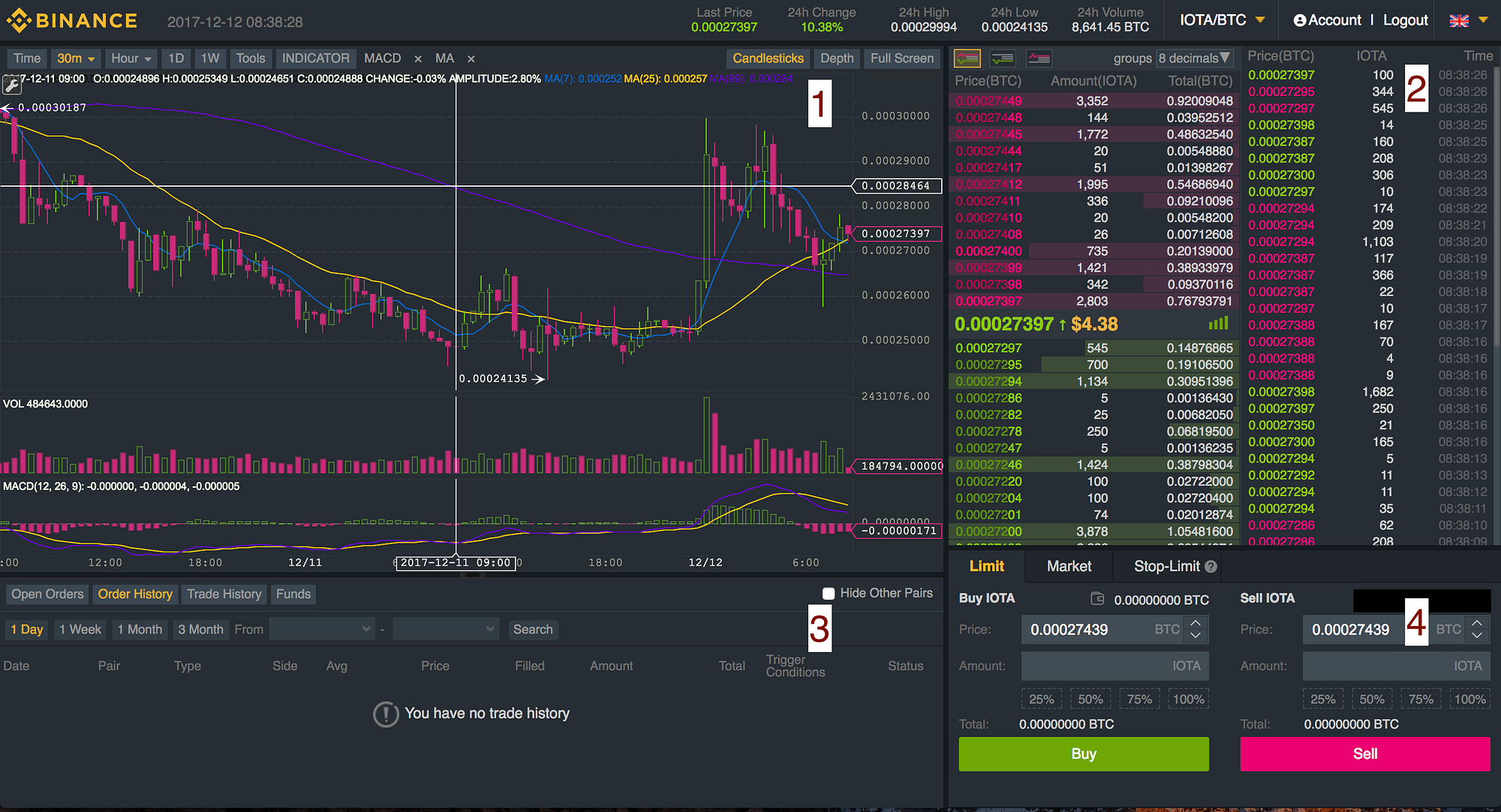Open the 8 decimals grouping dropdown
The image size is (1501, 812).
[1194, 58]
